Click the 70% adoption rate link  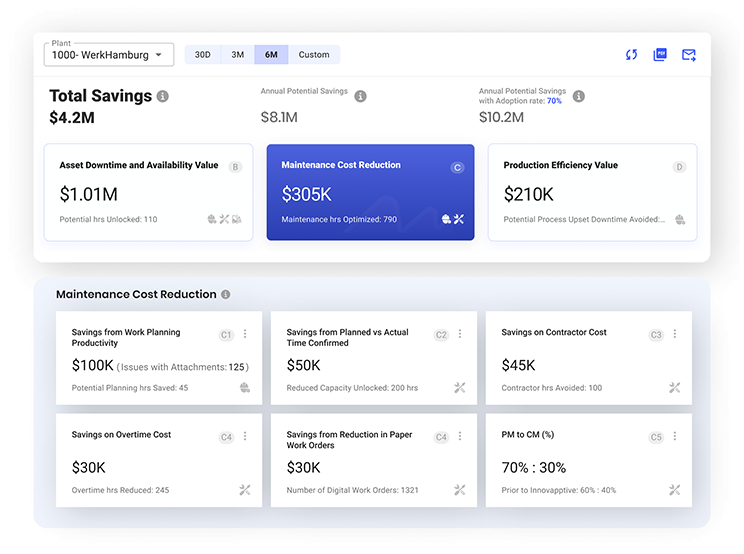pos(554,101)
